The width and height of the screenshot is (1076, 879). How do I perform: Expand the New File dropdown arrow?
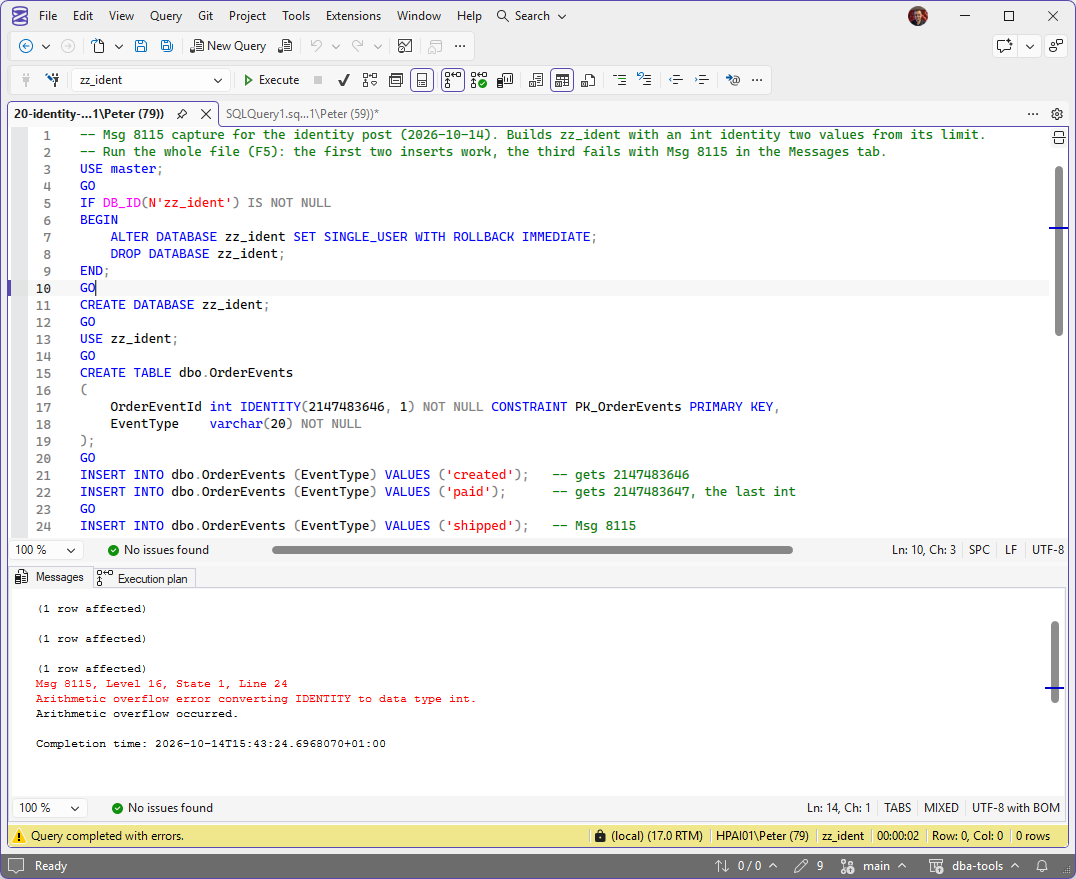click(119, 46)
